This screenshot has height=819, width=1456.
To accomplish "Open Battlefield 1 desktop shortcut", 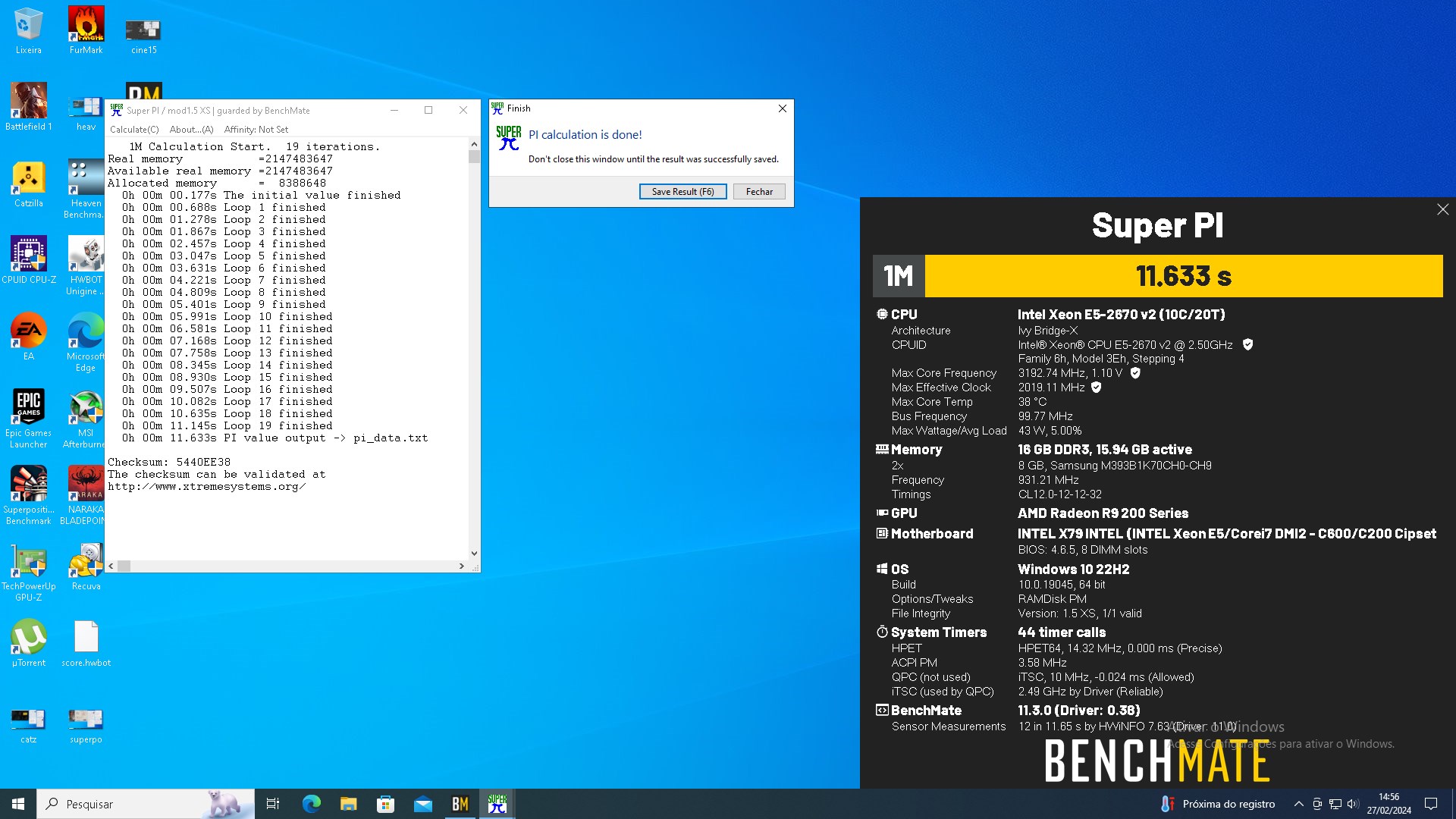I will [x=28, y=107].
